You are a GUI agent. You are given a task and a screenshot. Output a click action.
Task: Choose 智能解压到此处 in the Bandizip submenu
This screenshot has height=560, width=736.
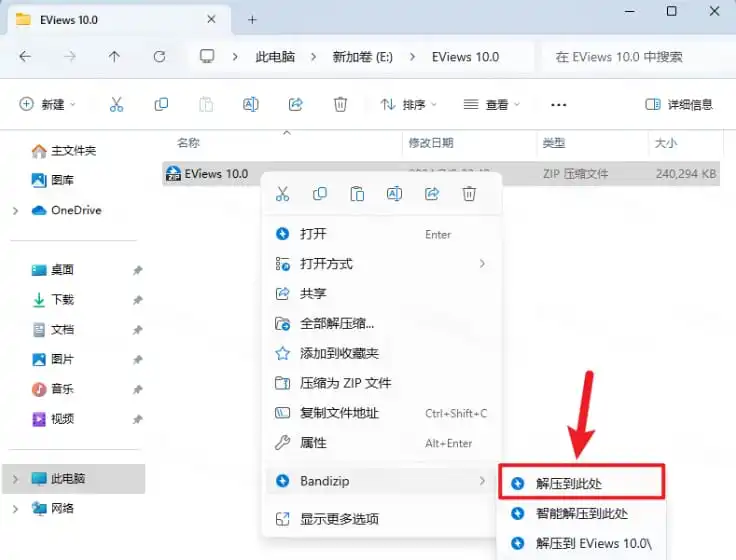pyautogui.click(x=582, y=514)
